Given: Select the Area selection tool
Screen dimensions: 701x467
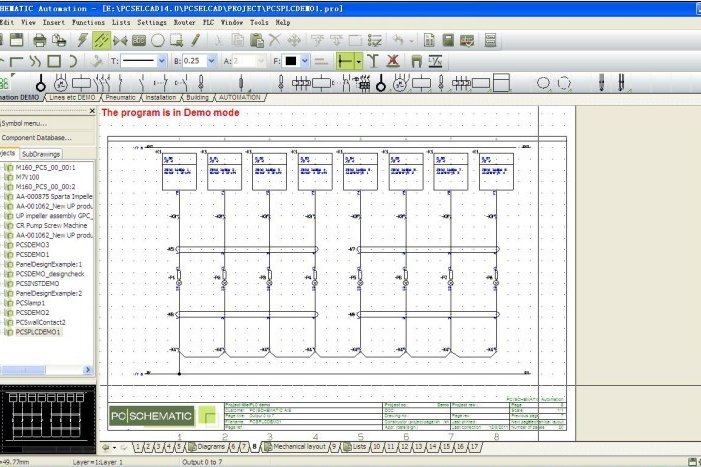Looking at the screenshot, I should point(176,41).
